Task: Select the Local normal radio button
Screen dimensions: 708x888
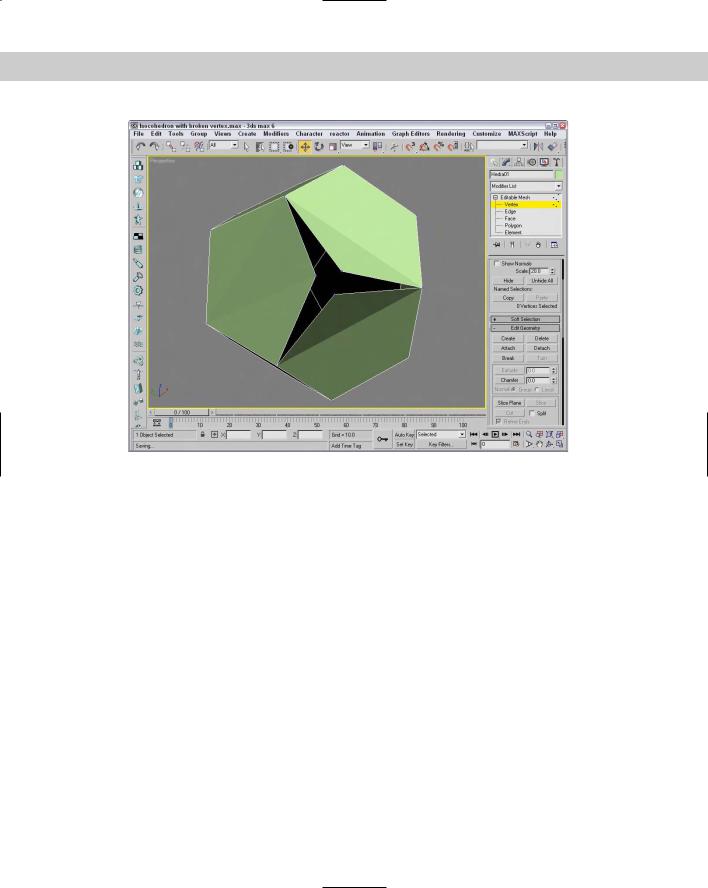Action: pyautogui.click(x=537, y=390)
